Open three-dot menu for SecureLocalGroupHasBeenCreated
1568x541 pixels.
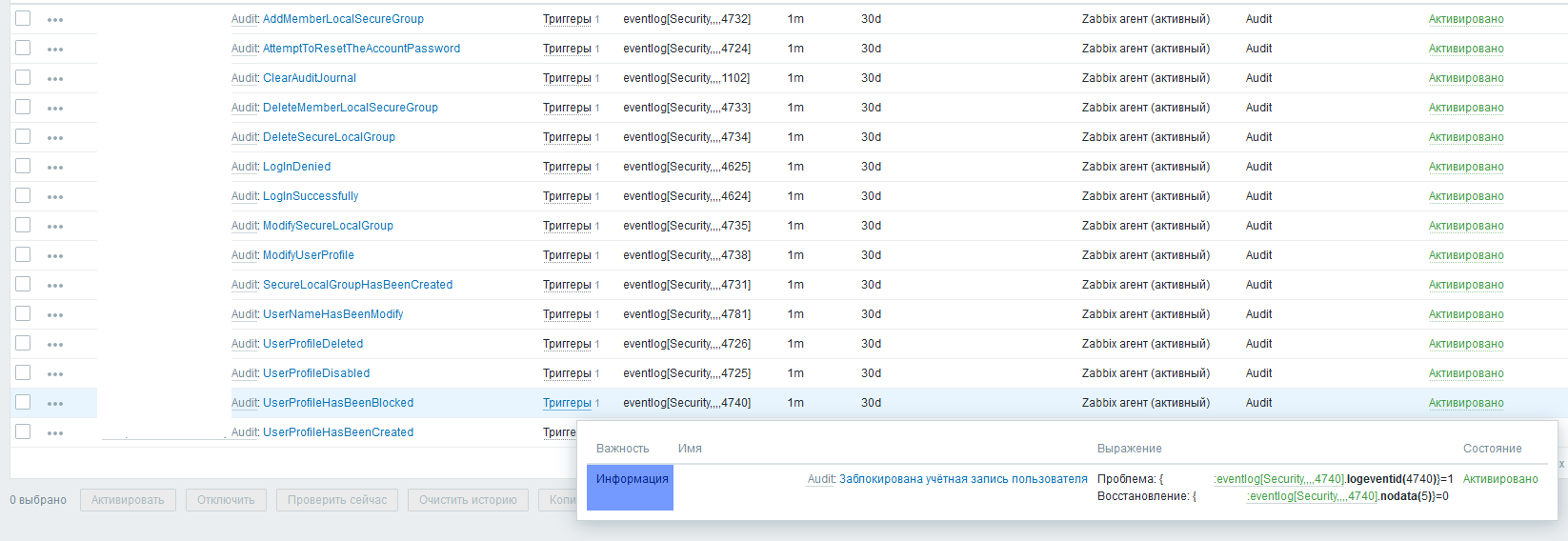click(55, 286)
